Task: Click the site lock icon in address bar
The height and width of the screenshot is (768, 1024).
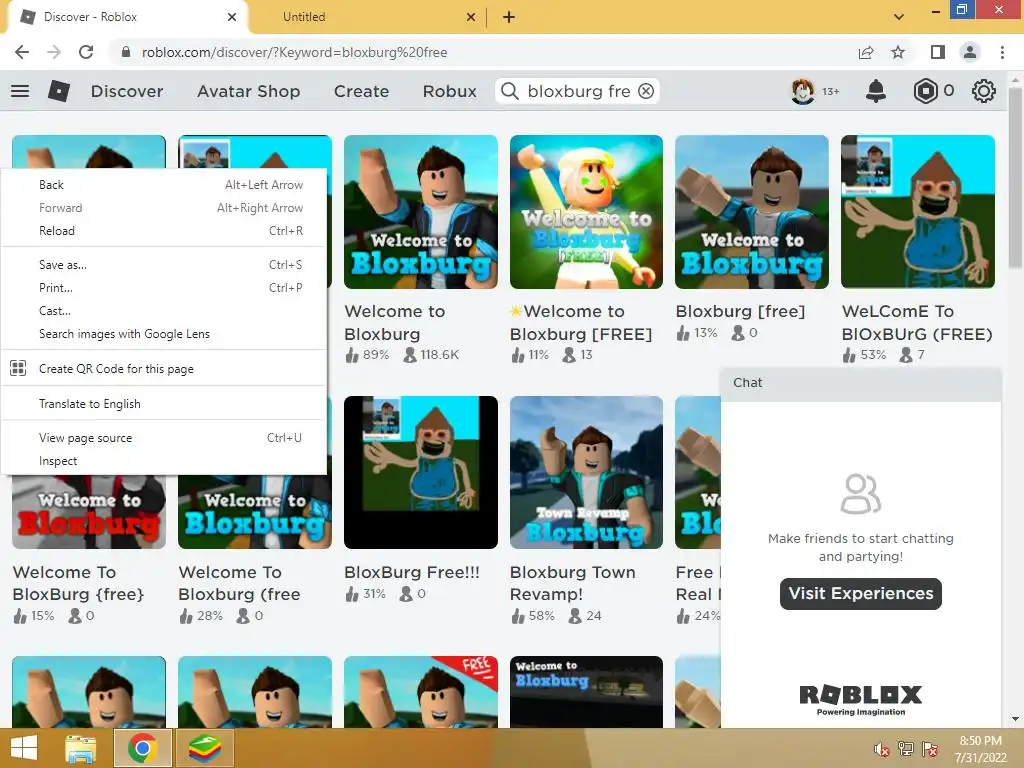Action: (126, 52)
